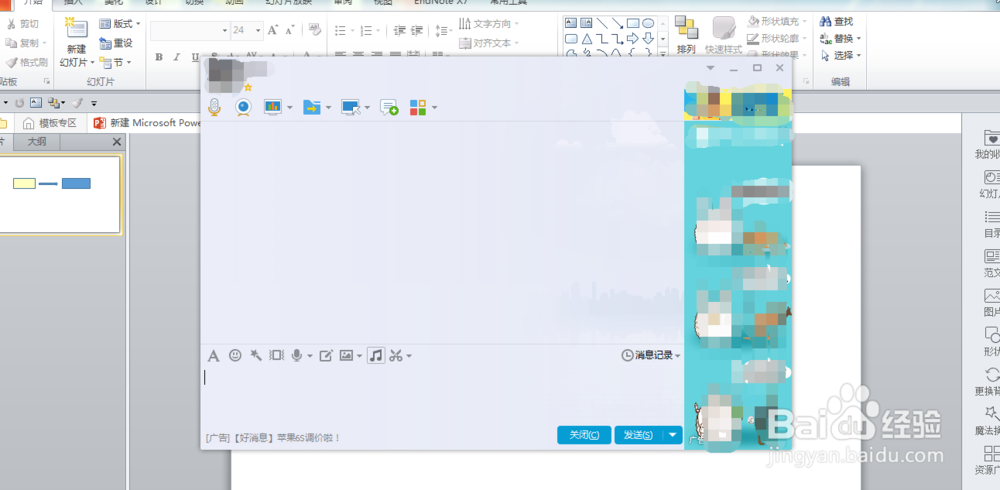Open the handwriting input pencil icon
Viewport: 1000px width, 490px height.
(326, 355)
